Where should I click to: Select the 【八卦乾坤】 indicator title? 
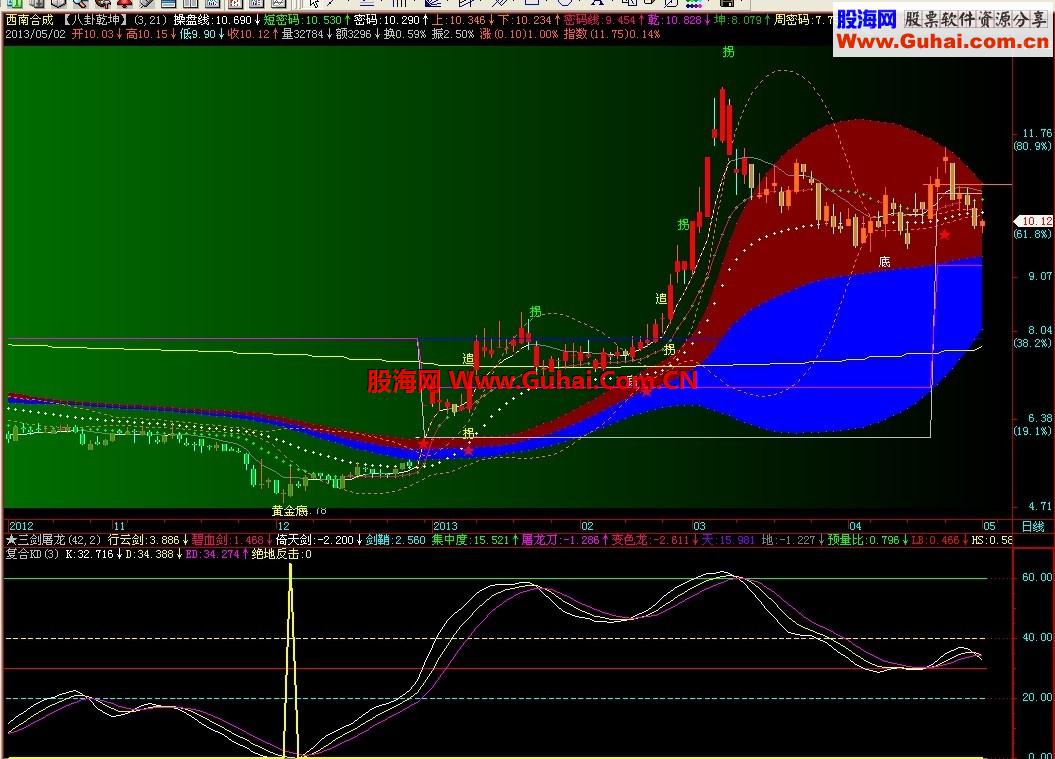tap(96, 20)
